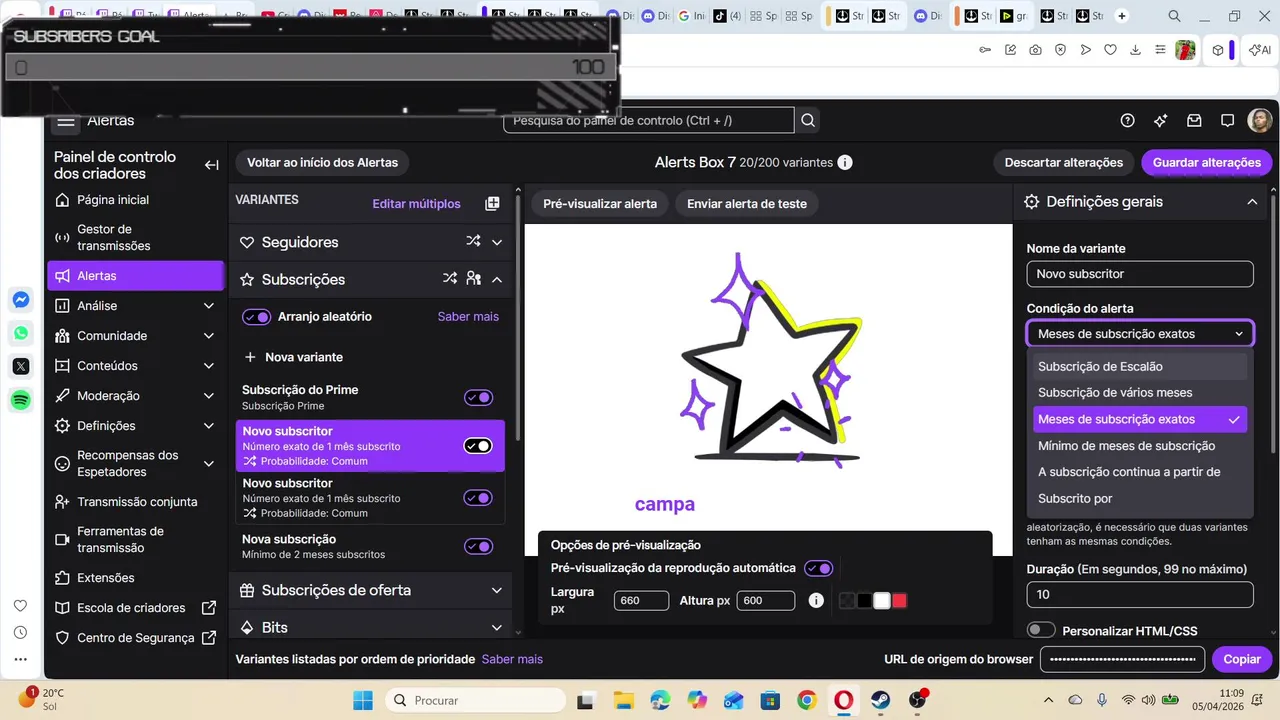Open the inbox tray icon
The image size is (1280, 720).
tap(1194, 120)
